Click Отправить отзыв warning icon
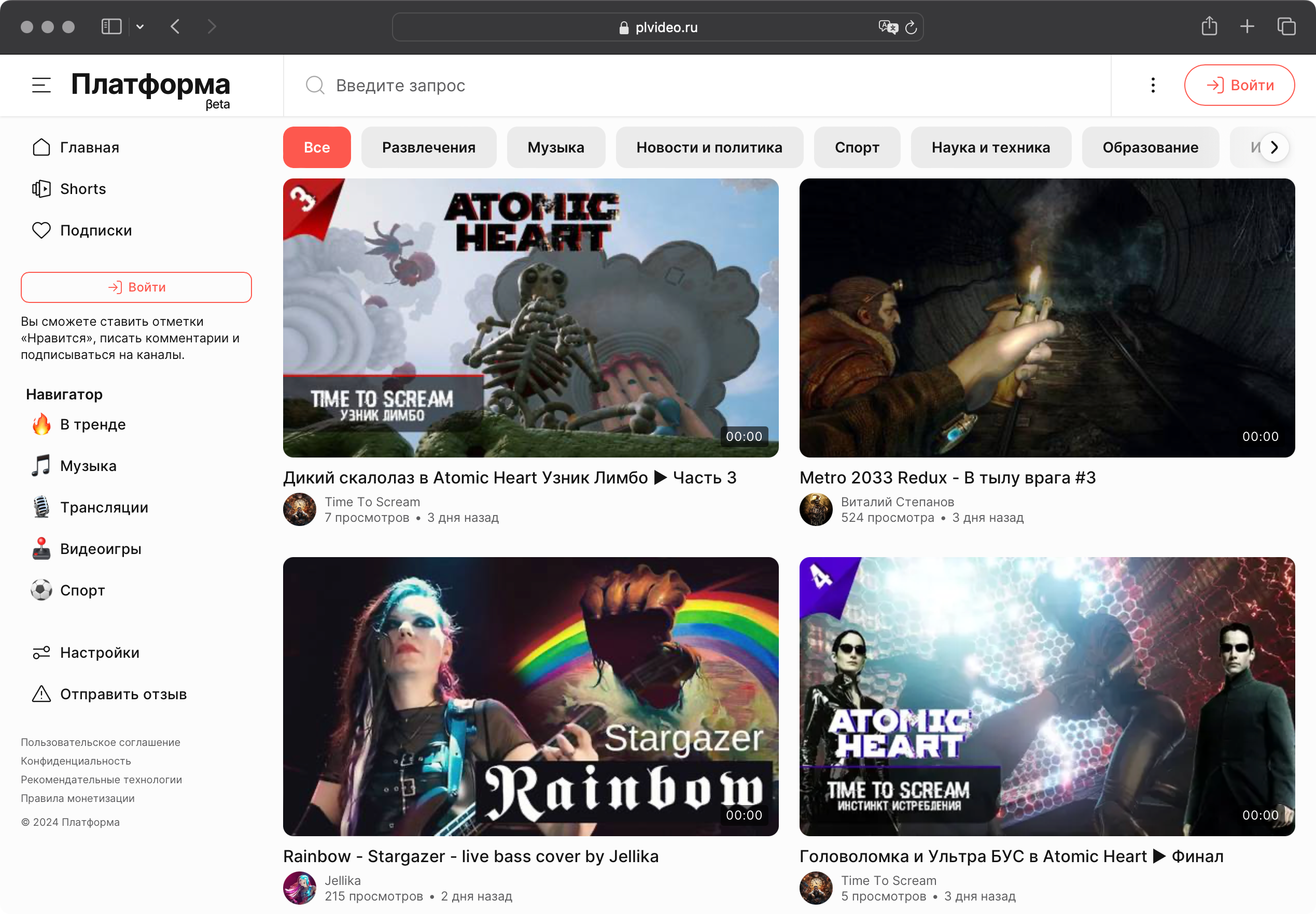The width and height of the screenshot is (1316, 914). click(x=41, y=694)
